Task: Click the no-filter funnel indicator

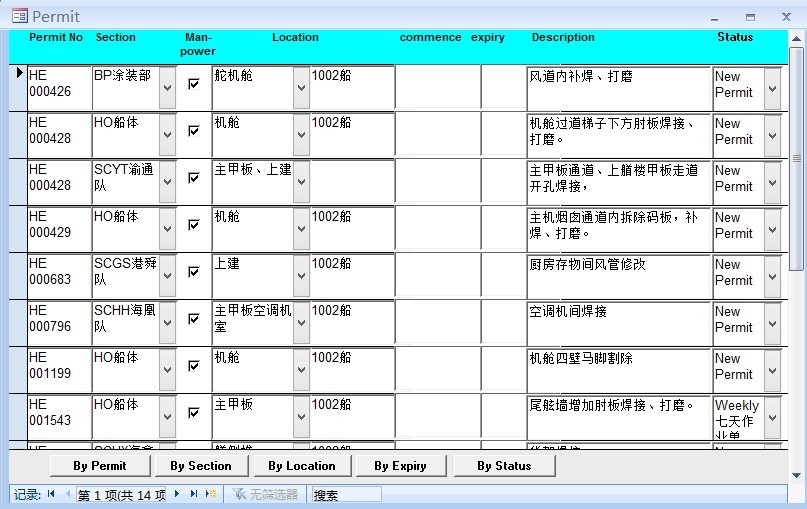Action: [x=264, y=494]
